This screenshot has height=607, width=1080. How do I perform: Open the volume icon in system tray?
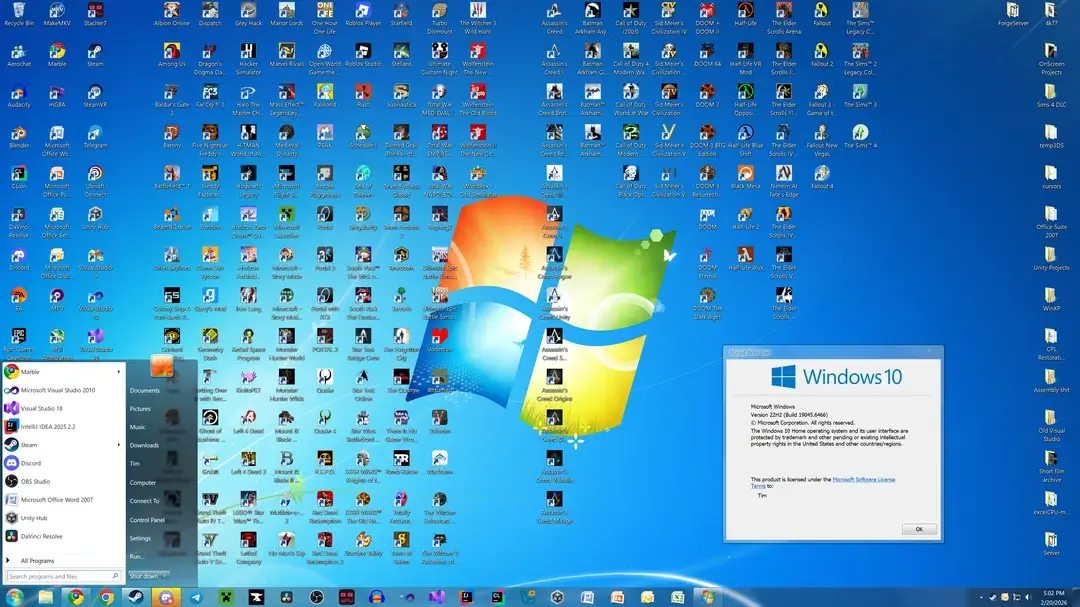coord(1028,597)
